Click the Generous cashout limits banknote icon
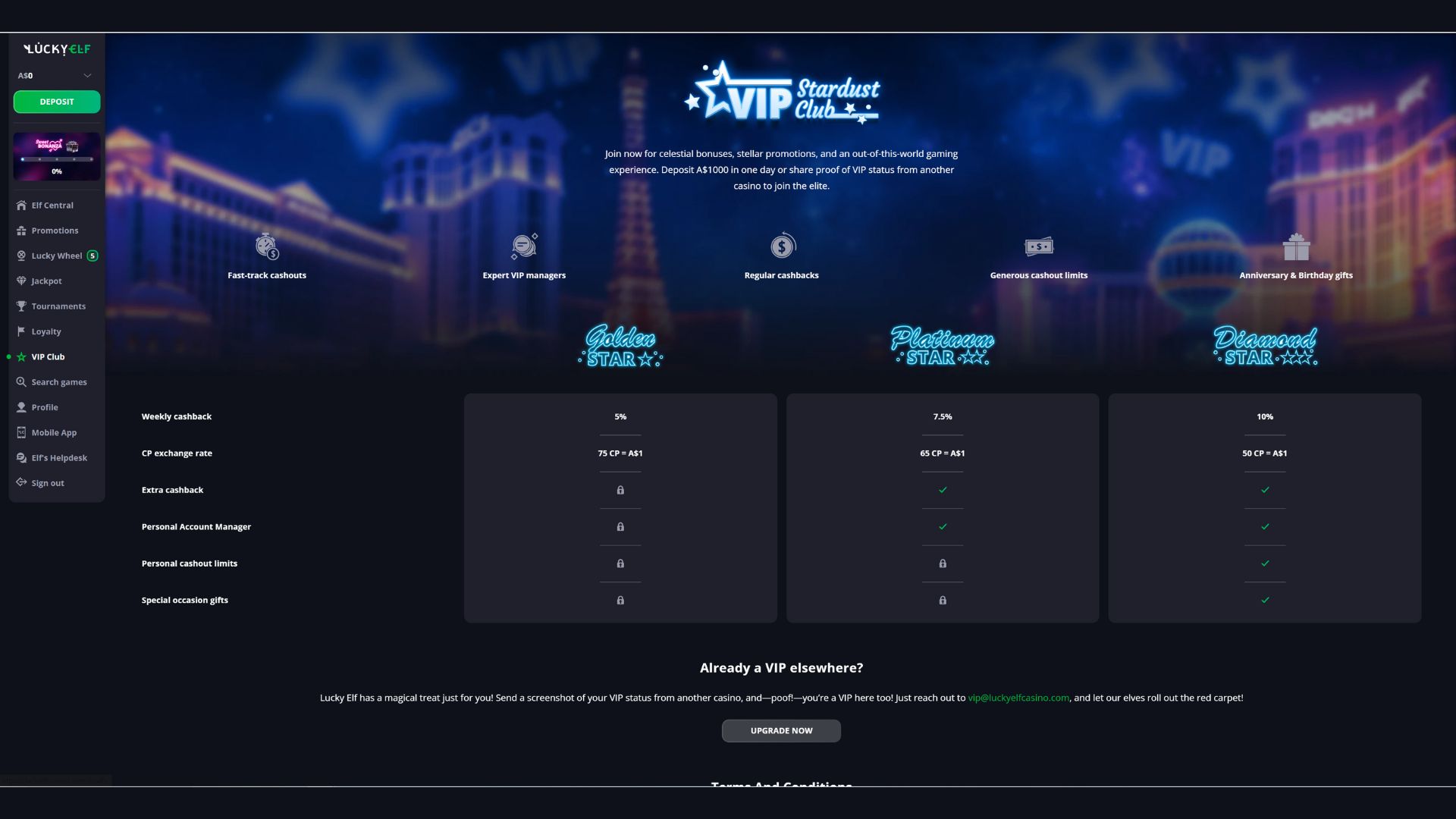Image resolution: width=1456 pixels, height=819 pixels. 1039,246
